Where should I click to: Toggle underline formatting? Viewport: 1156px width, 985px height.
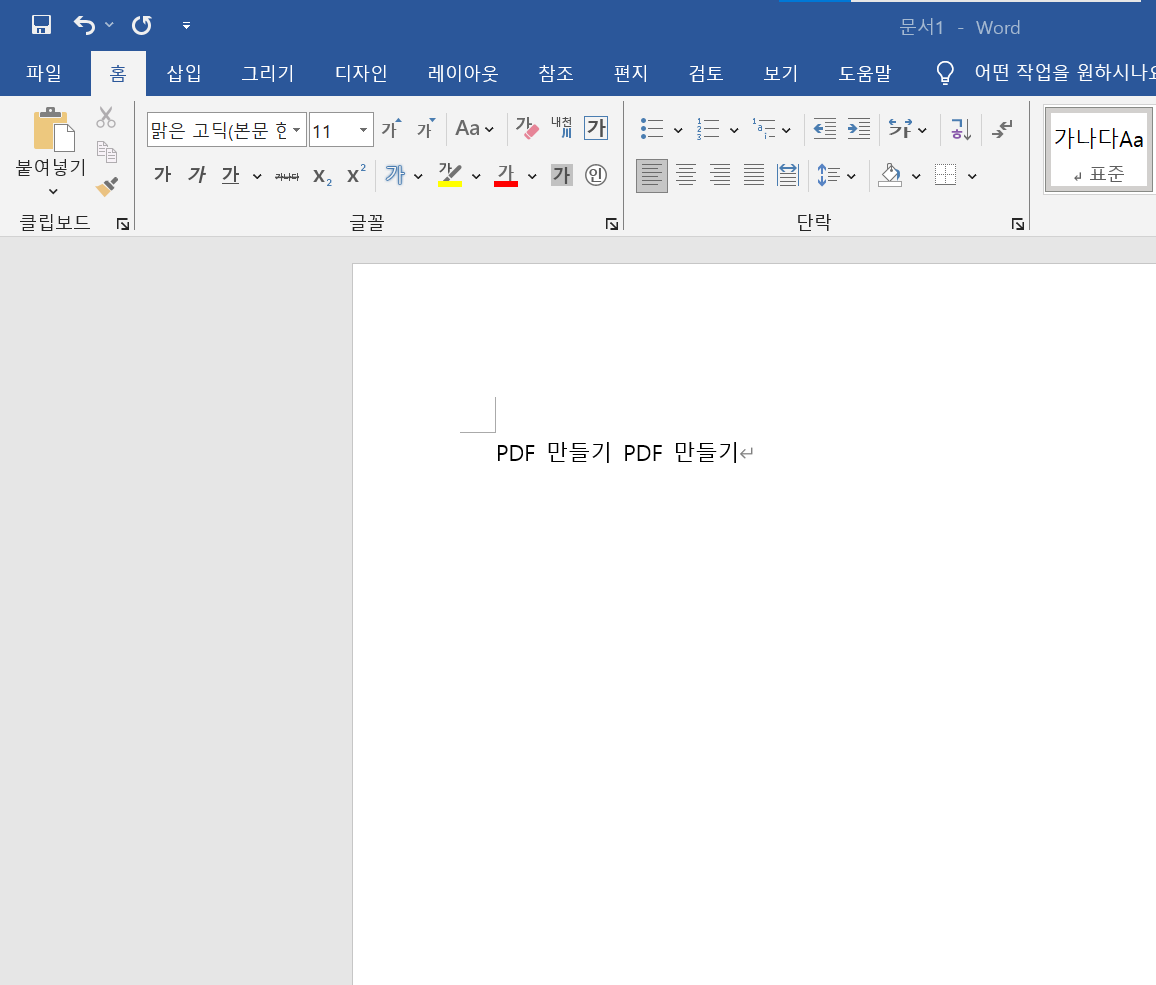click(229, 174)
